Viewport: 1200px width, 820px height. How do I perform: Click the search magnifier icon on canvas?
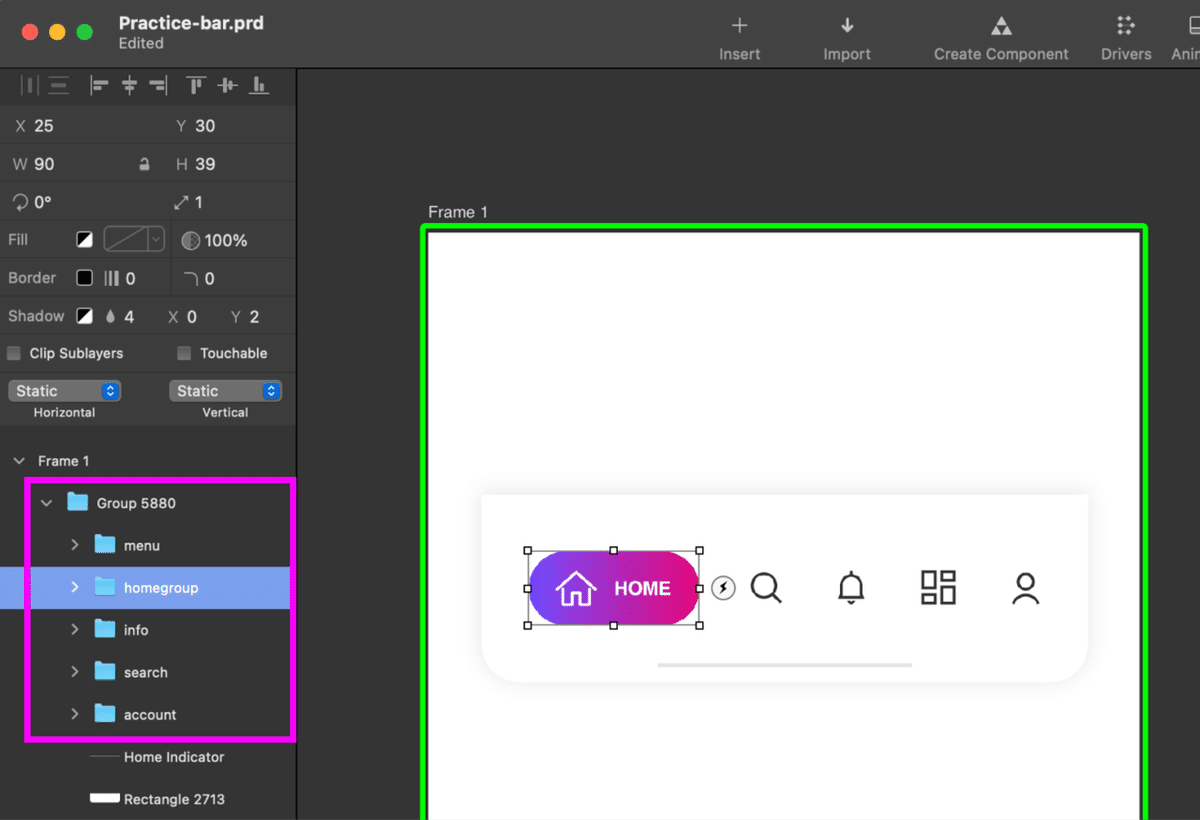766,588
